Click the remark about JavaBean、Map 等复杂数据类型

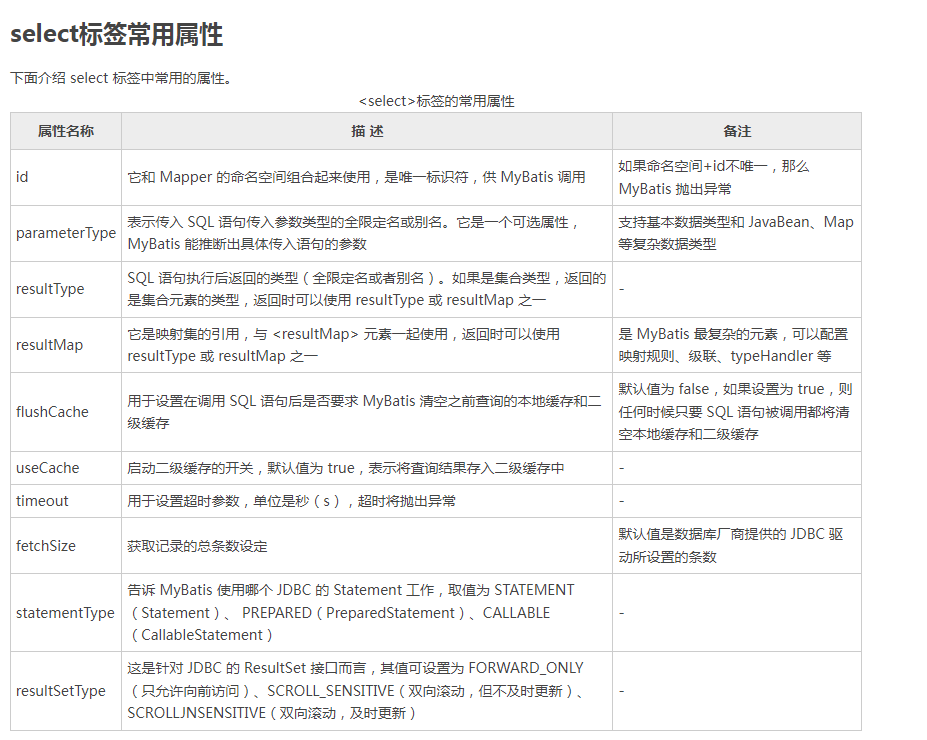pyautogui.click(x=735, y=233)
